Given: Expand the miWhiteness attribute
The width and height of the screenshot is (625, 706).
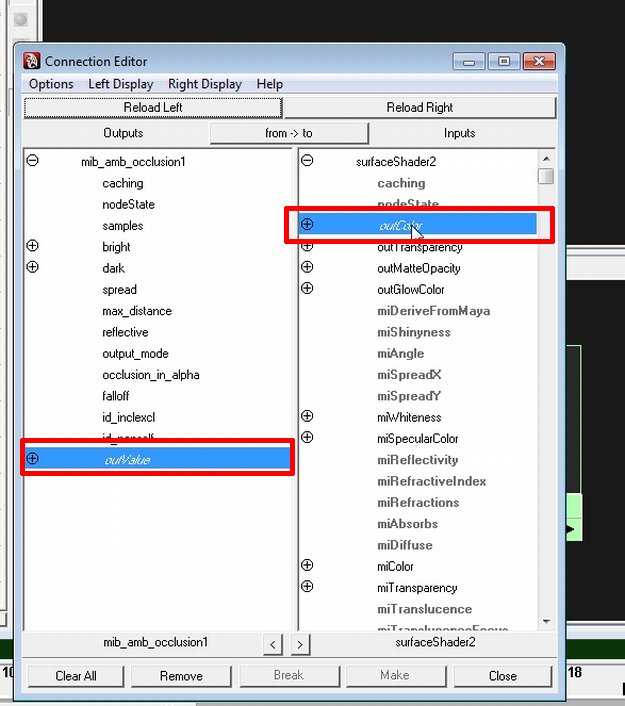Looking at the screenshot, I should pos(307,416).
